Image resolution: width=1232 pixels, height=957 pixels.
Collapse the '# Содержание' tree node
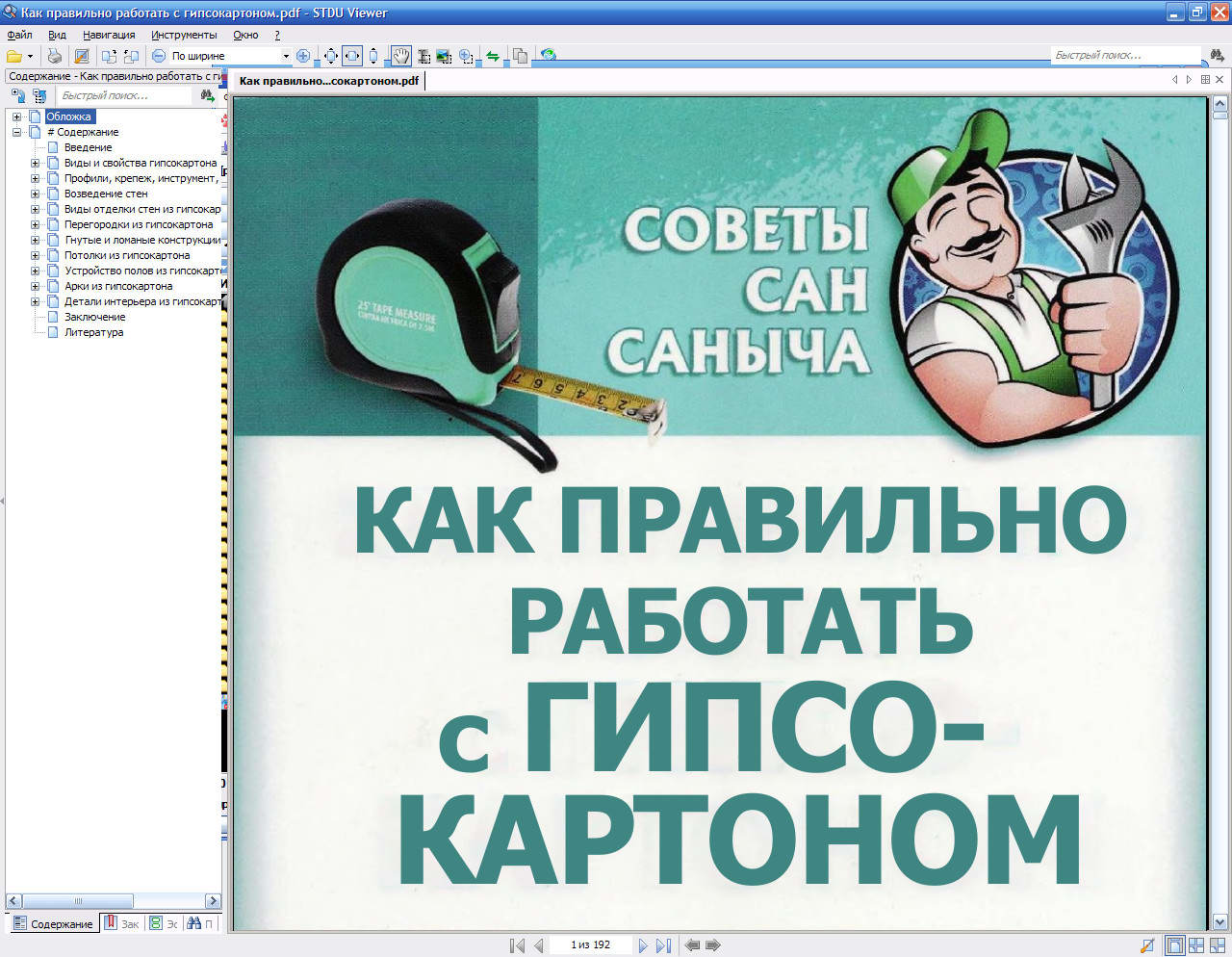click(x=16, y=132)
